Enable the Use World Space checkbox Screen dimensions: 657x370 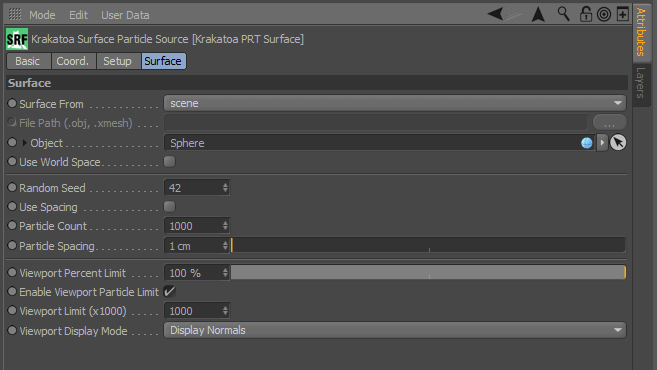[169, 162]
